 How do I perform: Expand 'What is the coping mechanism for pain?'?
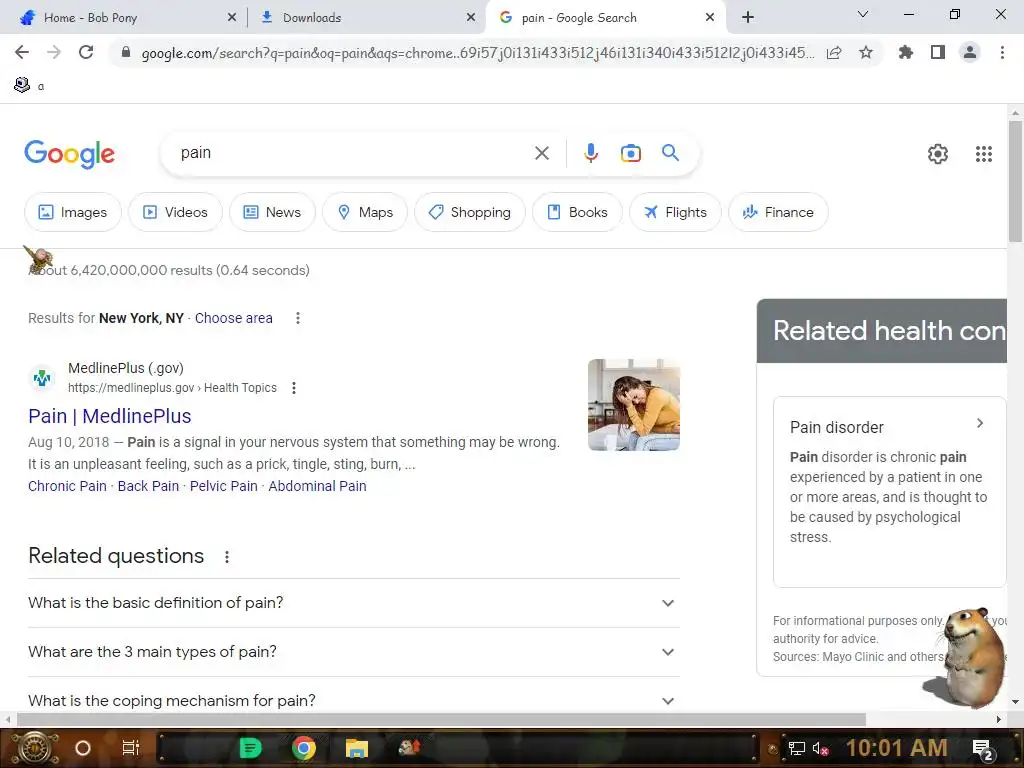(x=353, y=700)
